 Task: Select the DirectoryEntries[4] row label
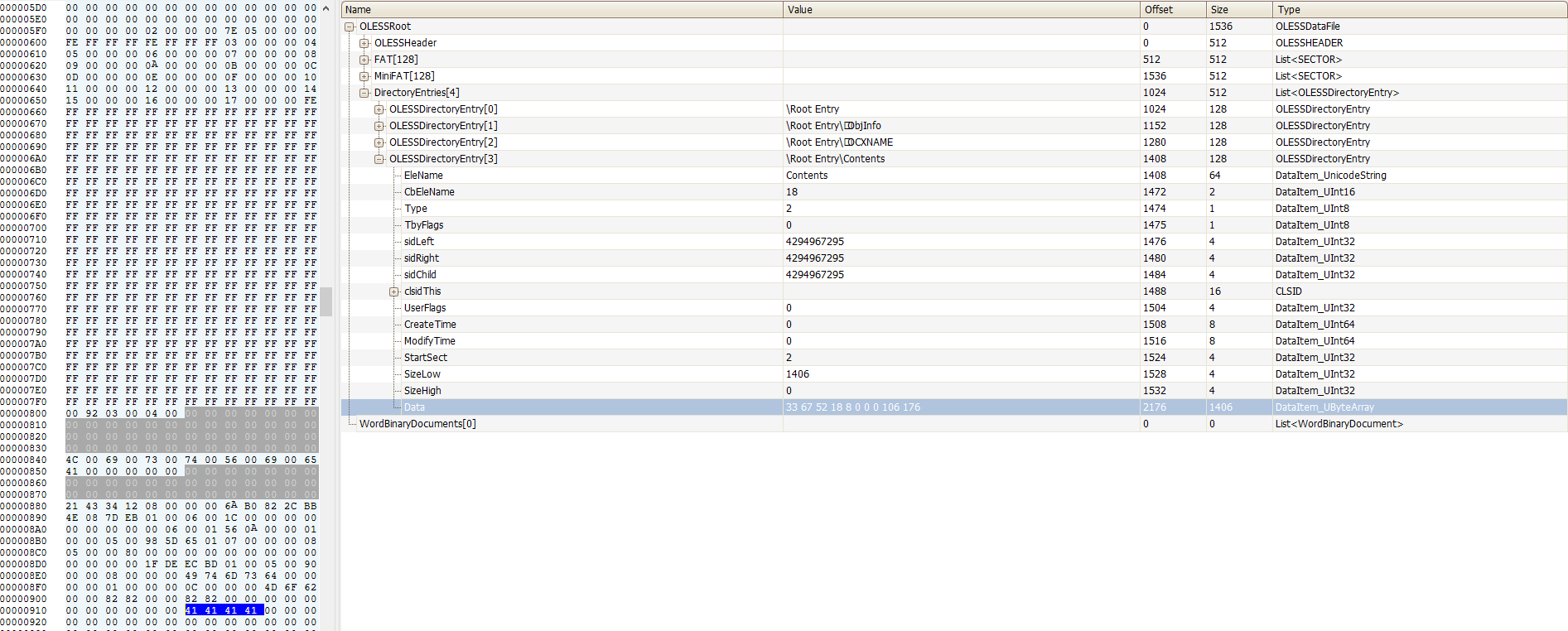[x=417, y=93]
